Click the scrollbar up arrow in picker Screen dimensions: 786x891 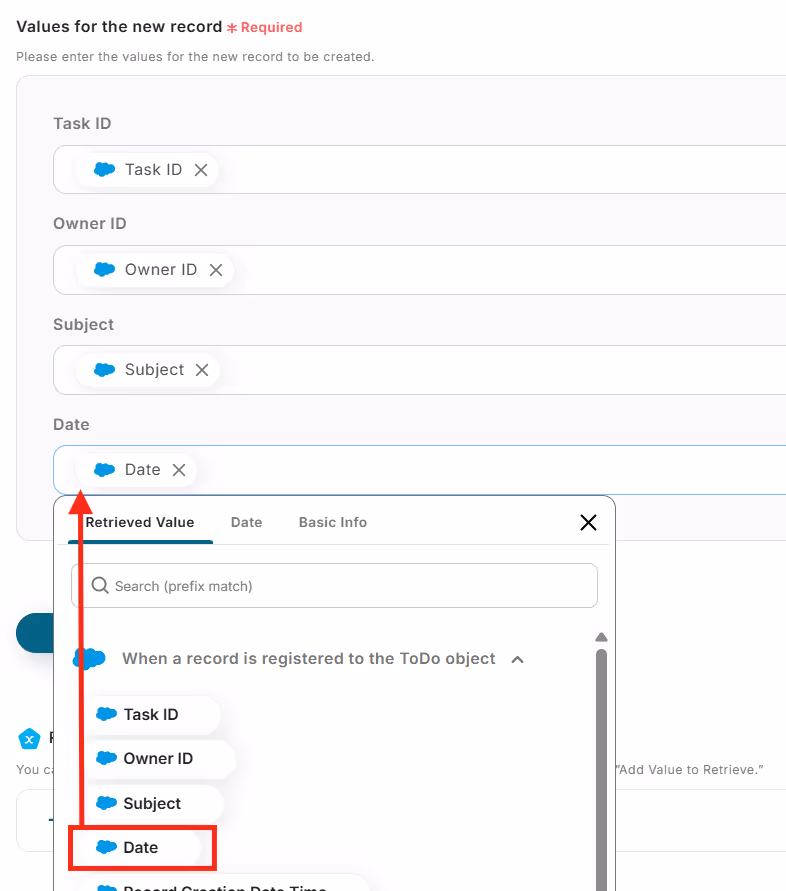(x=601, y=637)
